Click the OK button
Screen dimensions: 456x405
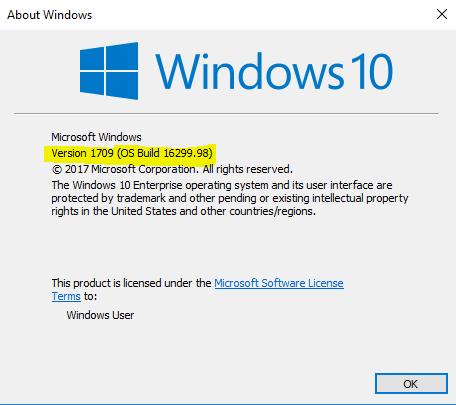(x=411, y=384)
